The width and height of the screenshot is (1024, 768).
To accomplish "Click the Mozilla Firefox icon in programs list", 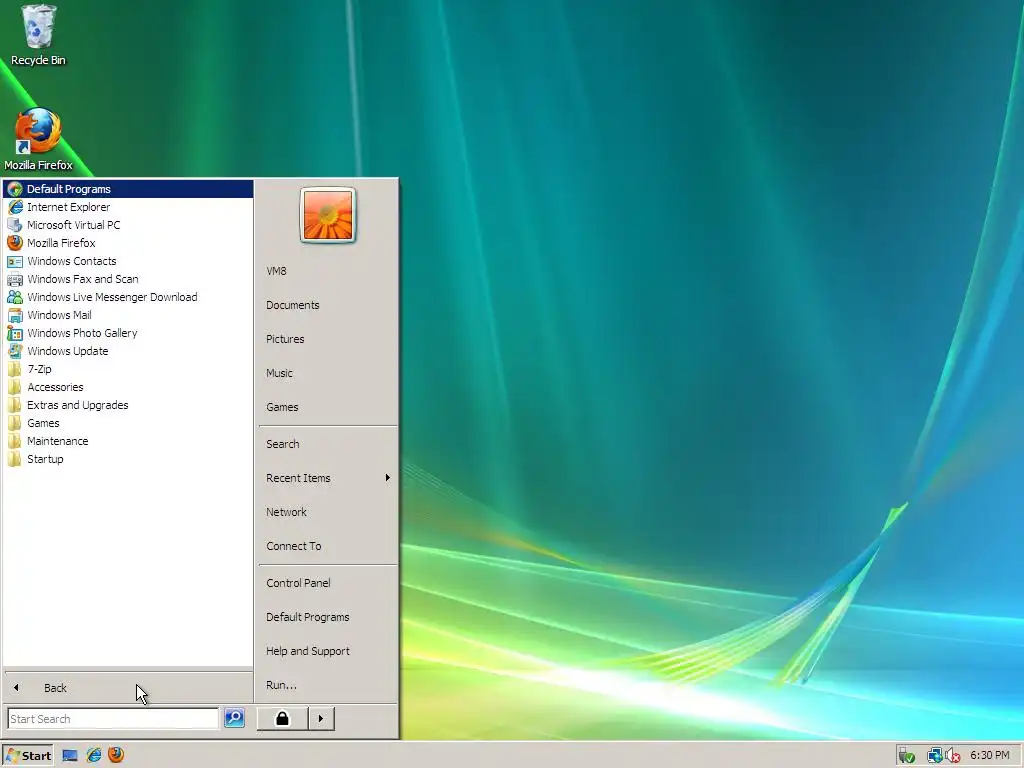I will [14, 243].
